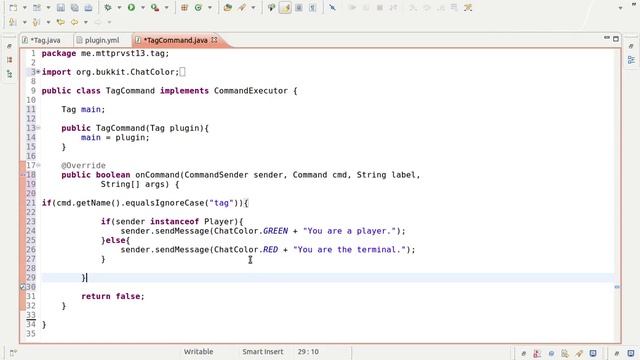Click the Open Type icon
Viewport: 640px width, 360px height.
pos(228,7)
